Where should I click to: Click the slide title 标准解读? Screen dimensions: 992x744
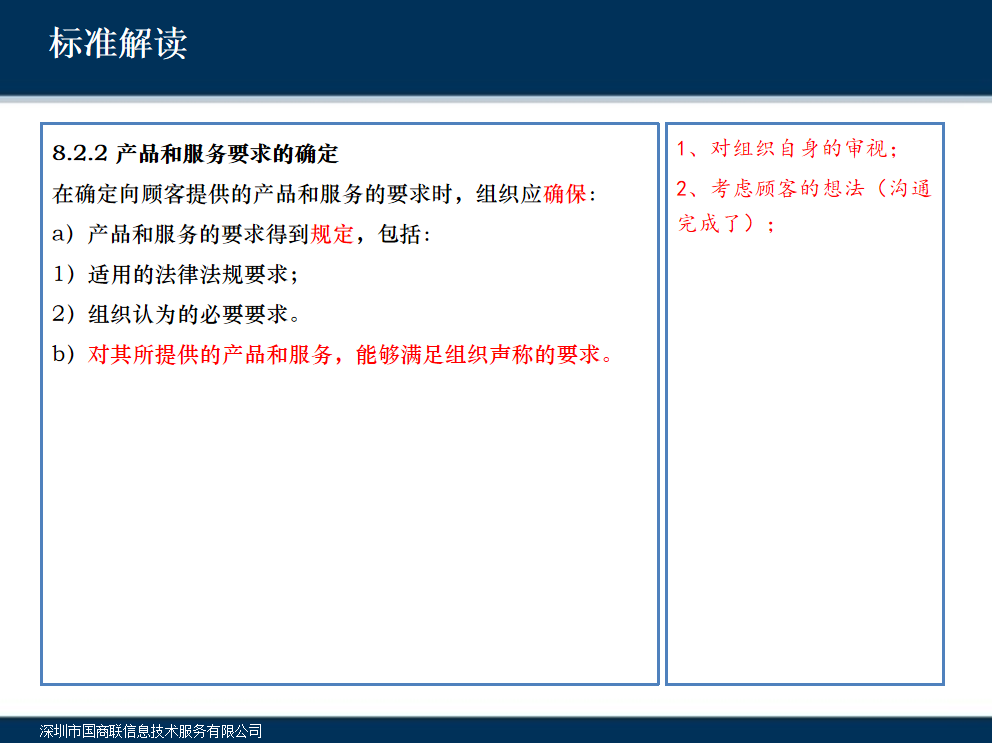point(118,43)
